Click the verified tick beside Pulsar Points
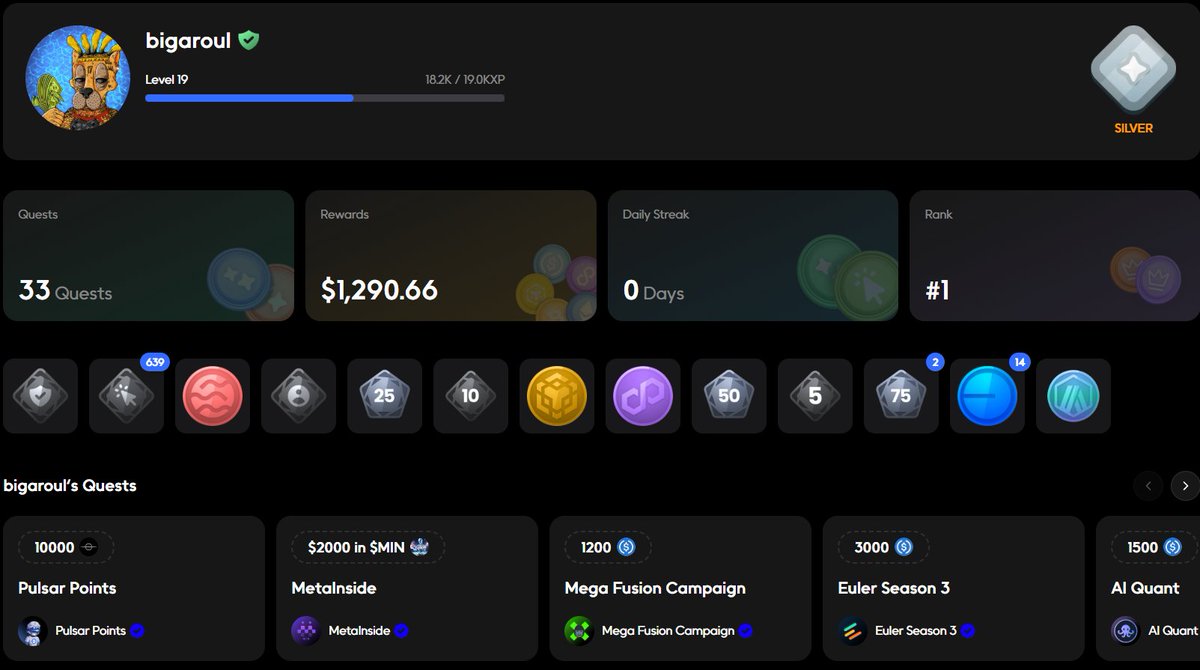 pos(137,631)
